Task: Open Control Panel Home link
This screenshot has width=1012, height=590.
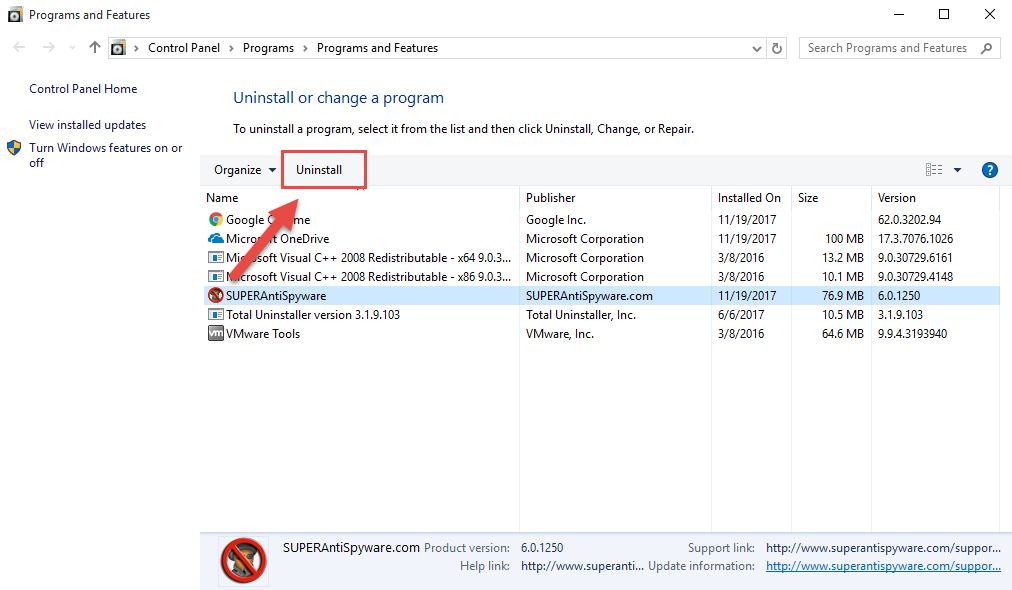Action: [83, 89]
